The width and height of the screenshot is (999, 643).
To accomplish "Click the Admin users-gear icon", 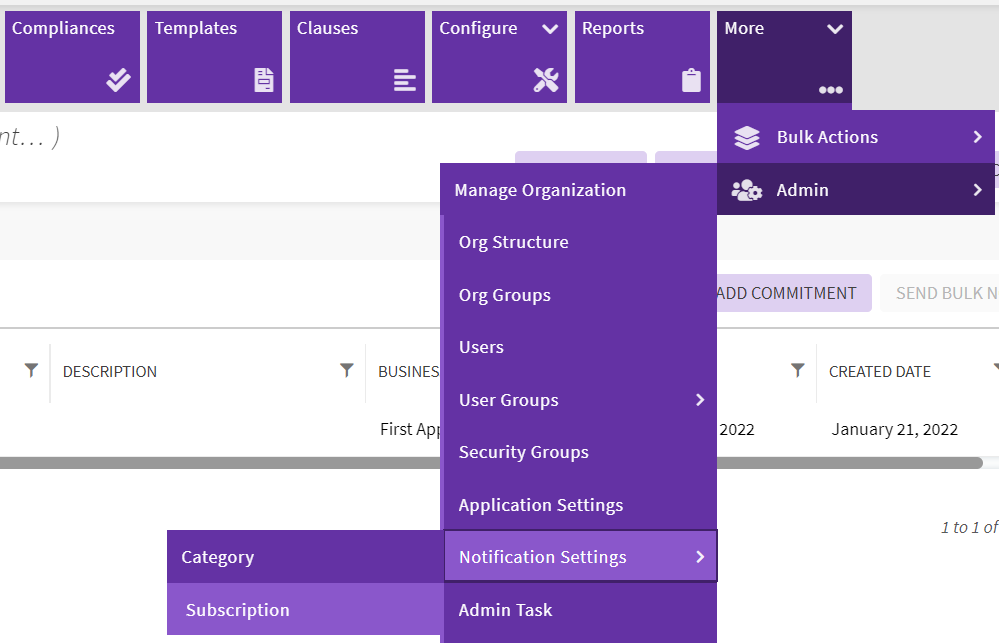I will (x=747, y=190).
